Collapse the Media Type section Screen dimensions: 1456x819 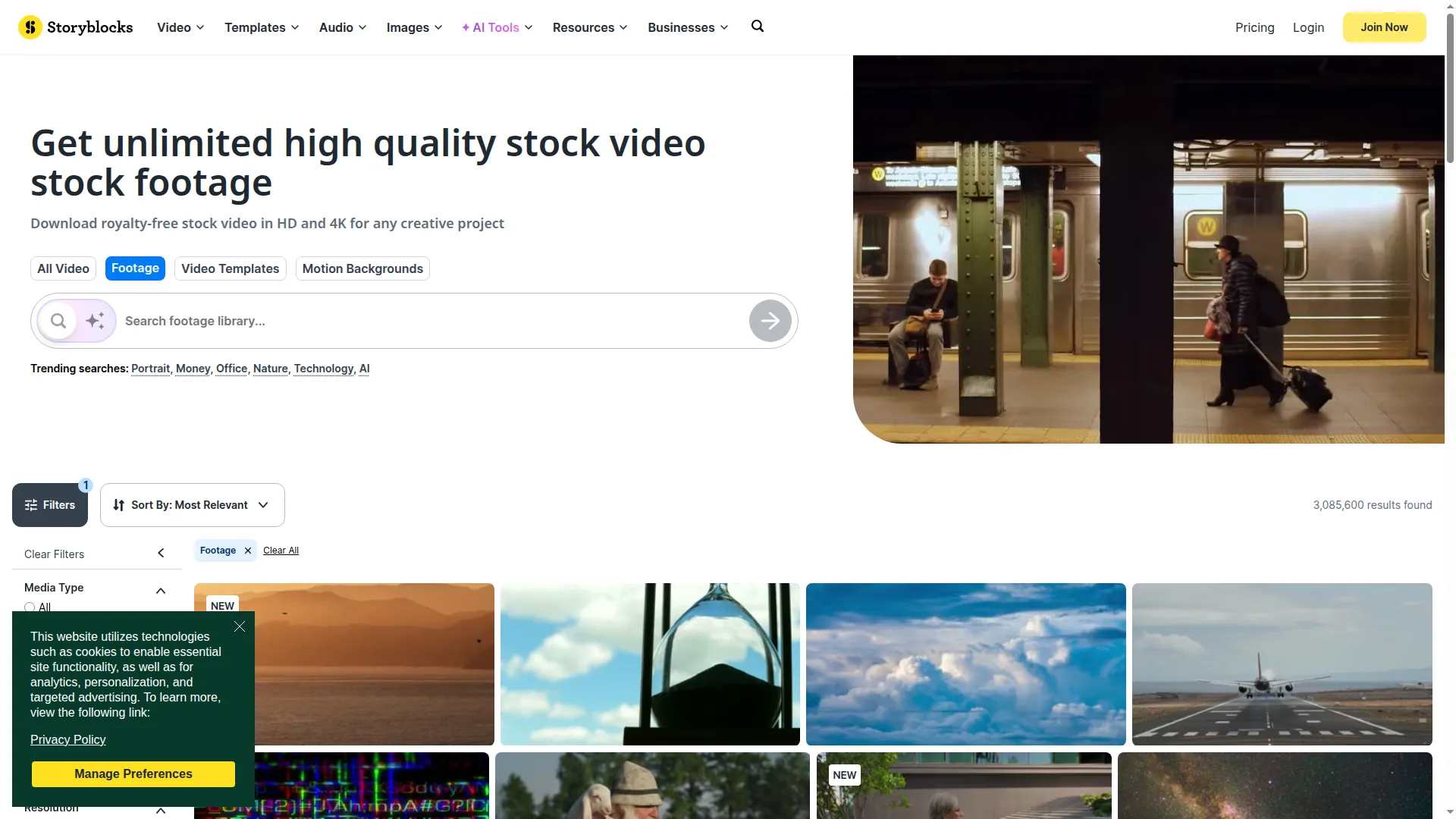(161, 591)
